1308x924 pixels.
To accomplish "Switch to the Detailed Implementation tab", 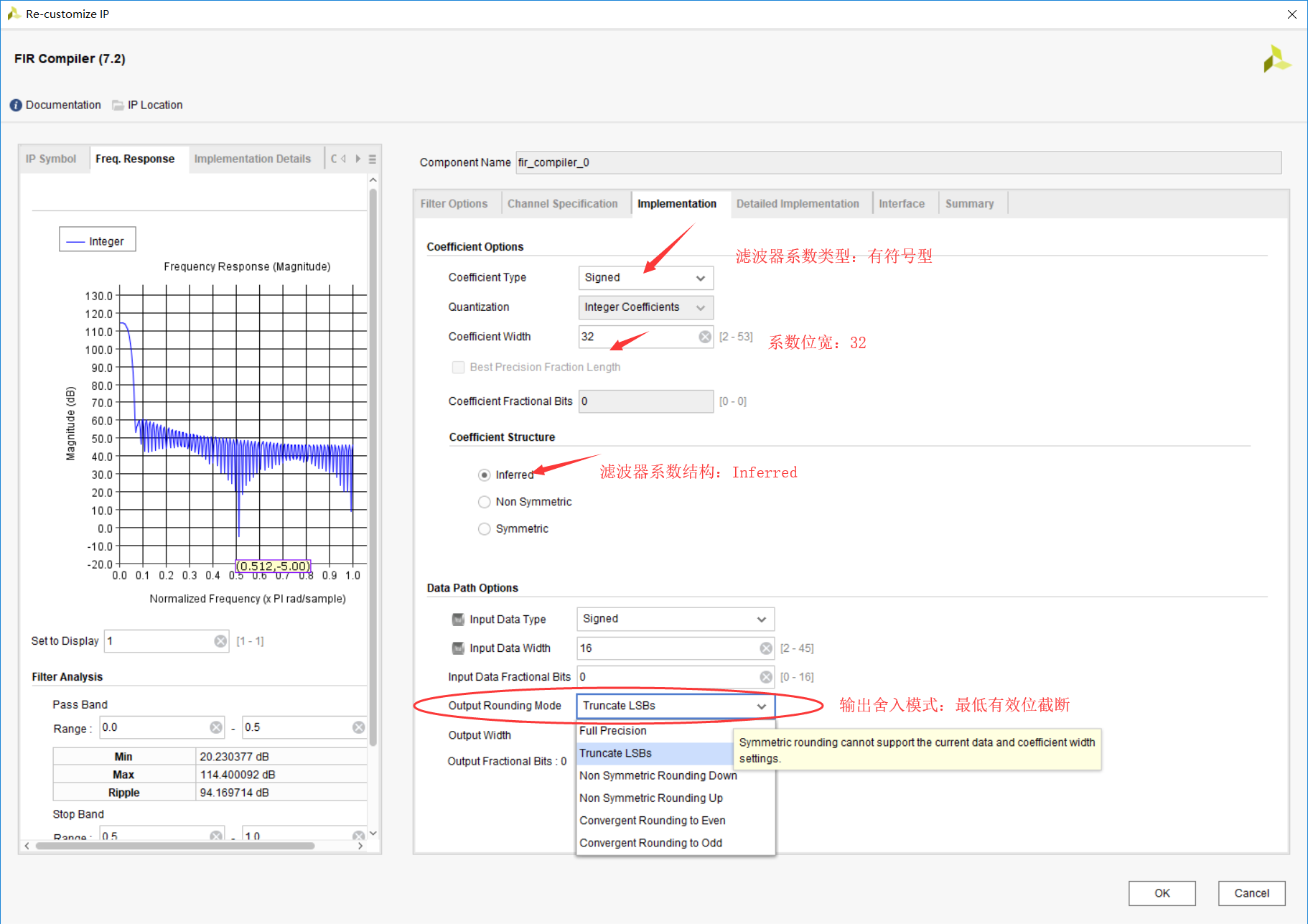I will (798, 204).
